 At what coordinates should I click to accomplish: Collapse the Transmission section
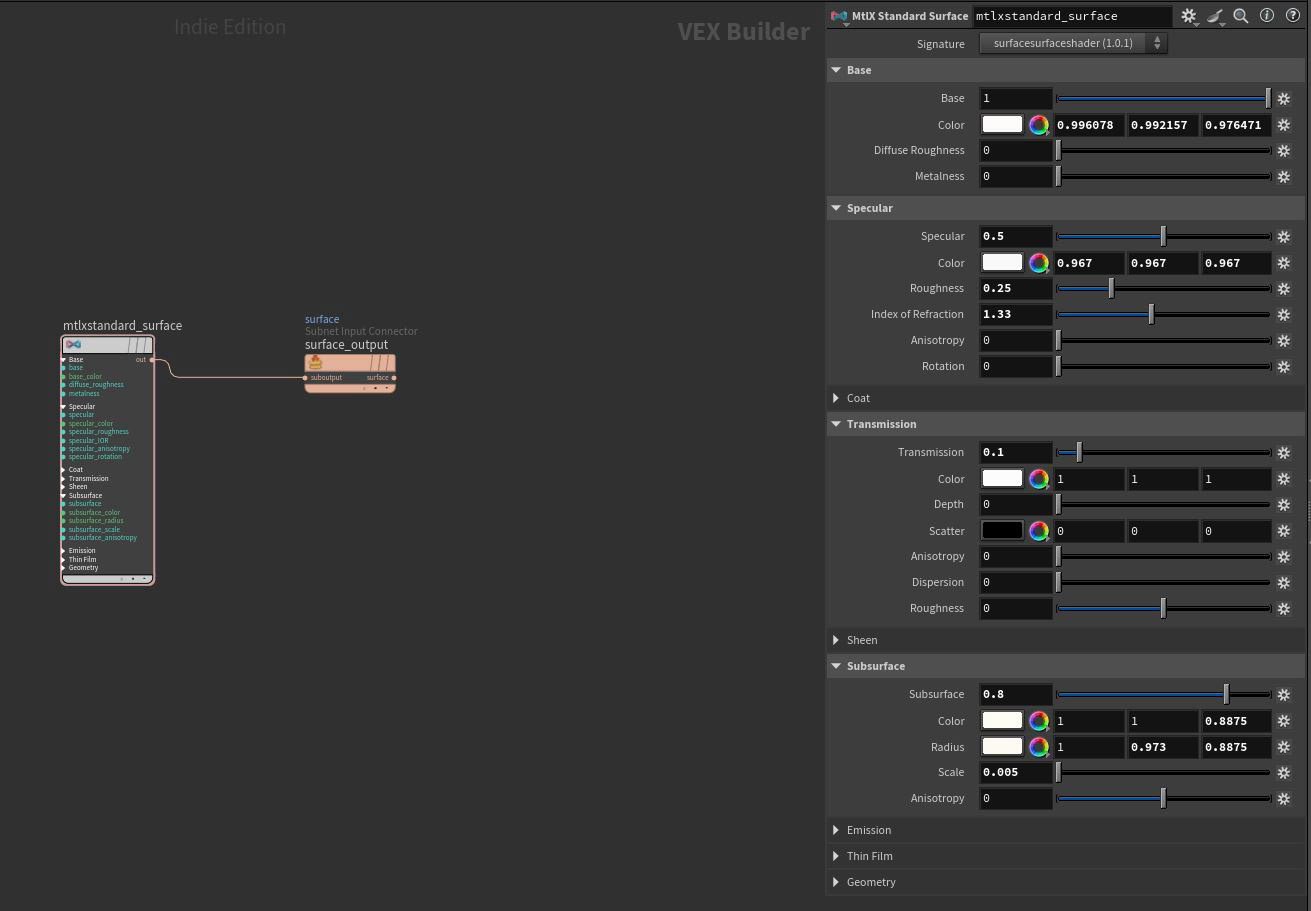tap(836, 424)
